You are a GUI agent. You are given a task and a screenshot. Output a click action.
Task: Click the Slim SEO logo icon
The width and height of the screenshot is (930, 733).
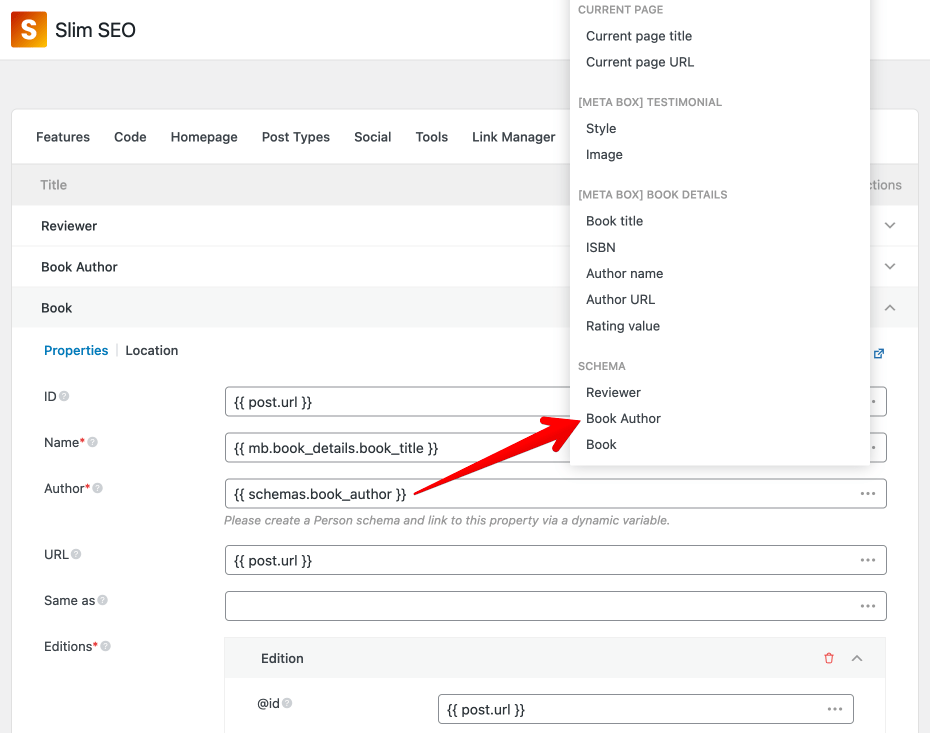pos(28,30)
